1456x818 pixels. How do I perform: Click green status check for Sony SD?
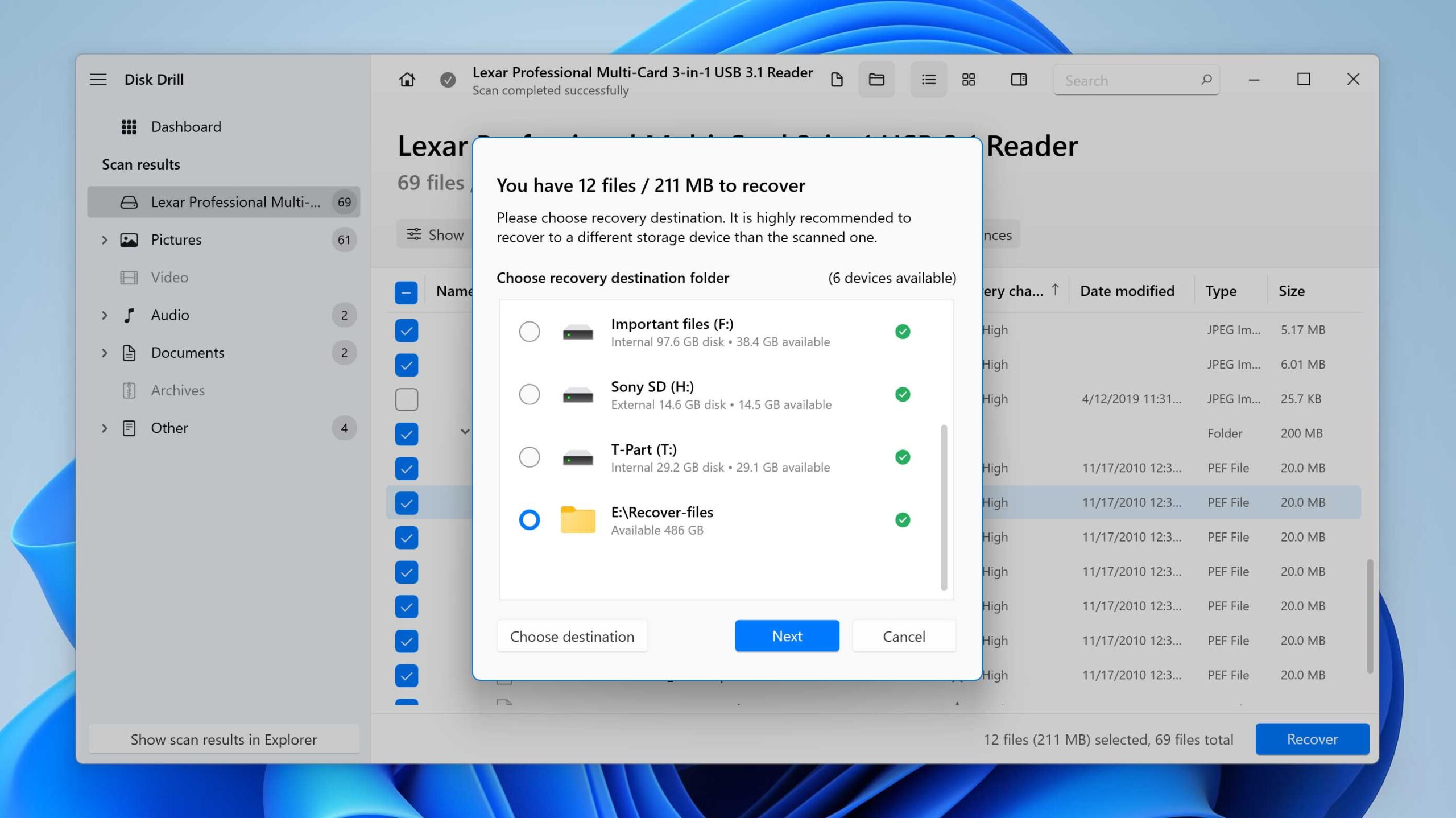coord(903,394)
